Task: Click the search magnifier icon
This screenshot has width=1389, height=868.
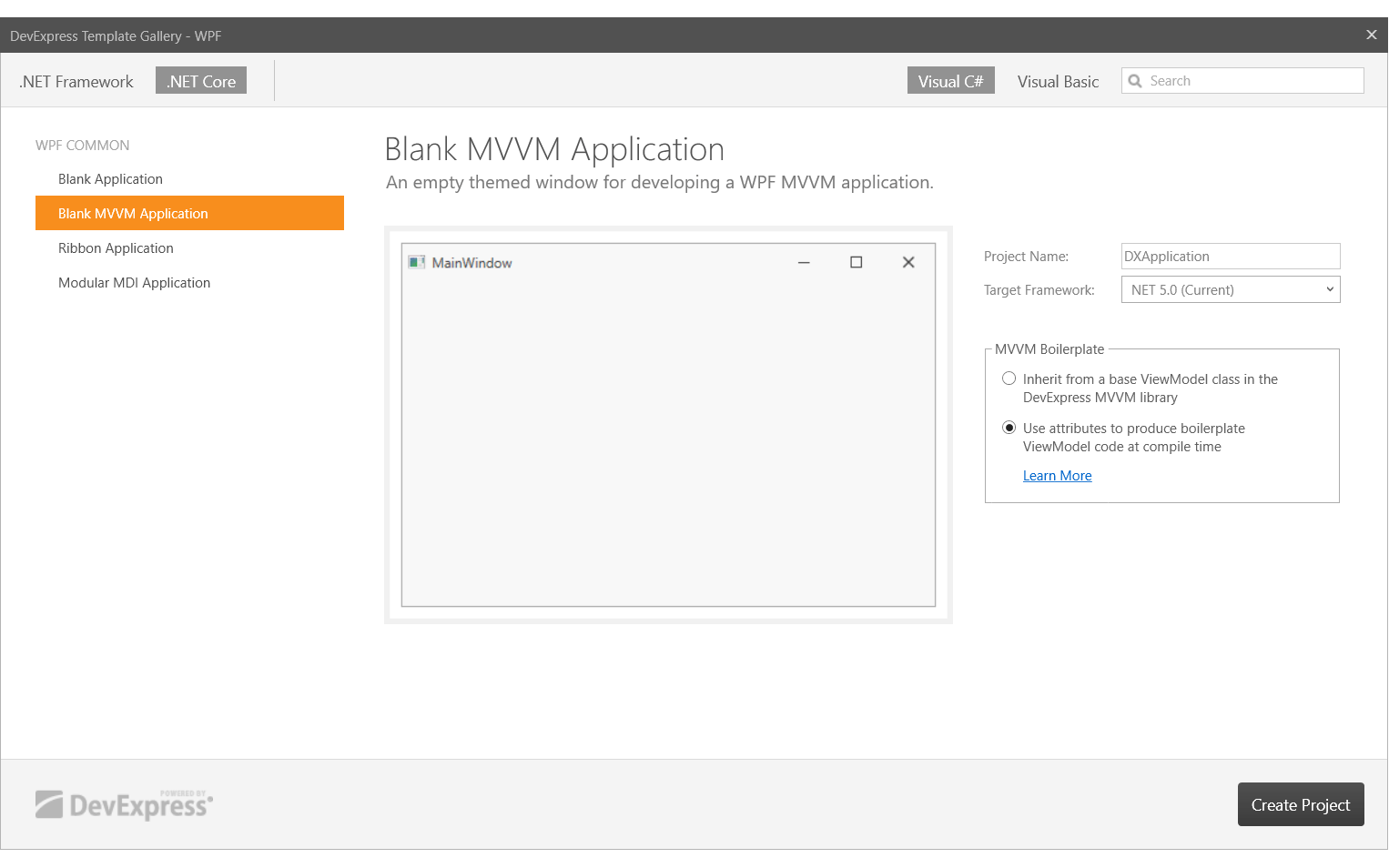Action: [1135, 80]
